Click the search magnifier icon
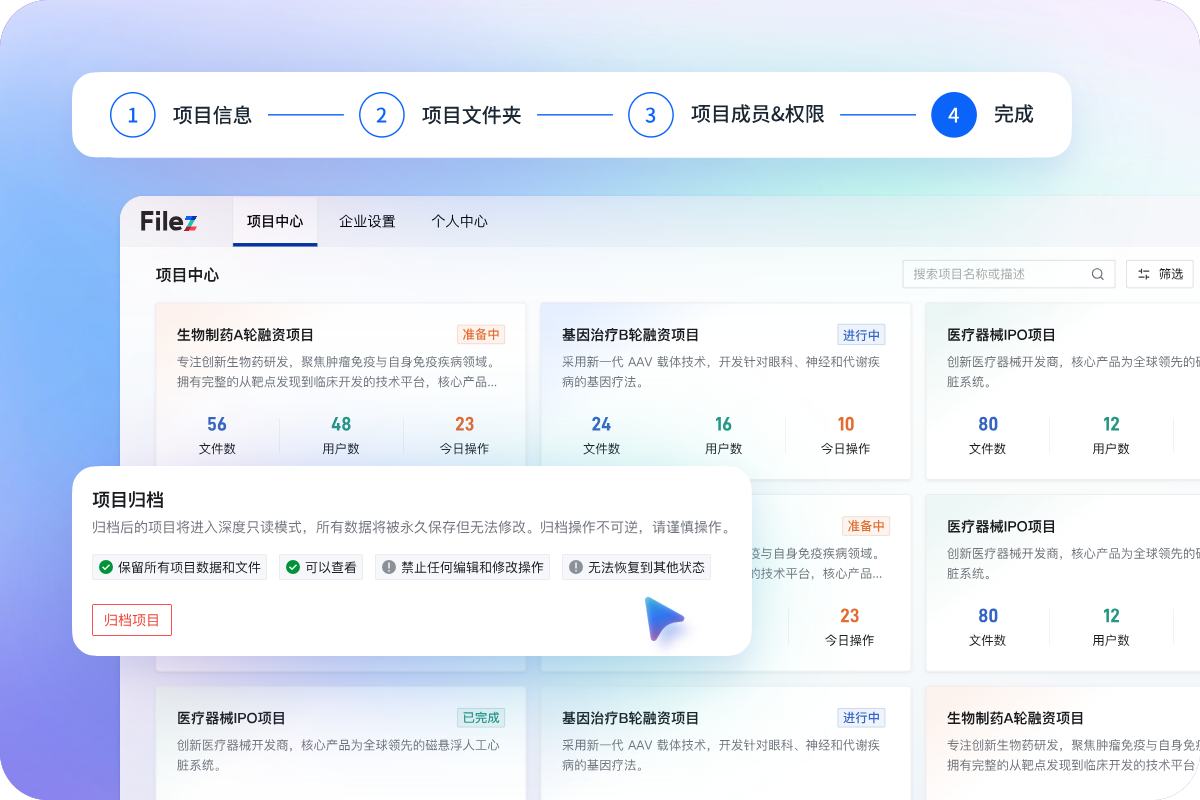Screen dimensions: 1200x800 tap(1097, 274)
